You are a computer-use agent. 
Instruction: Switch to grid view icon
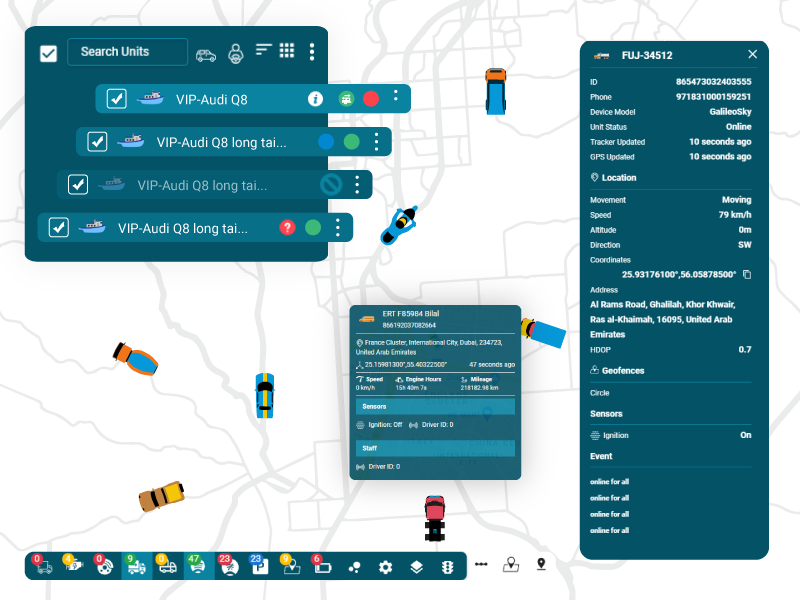(x=287, y=50)
